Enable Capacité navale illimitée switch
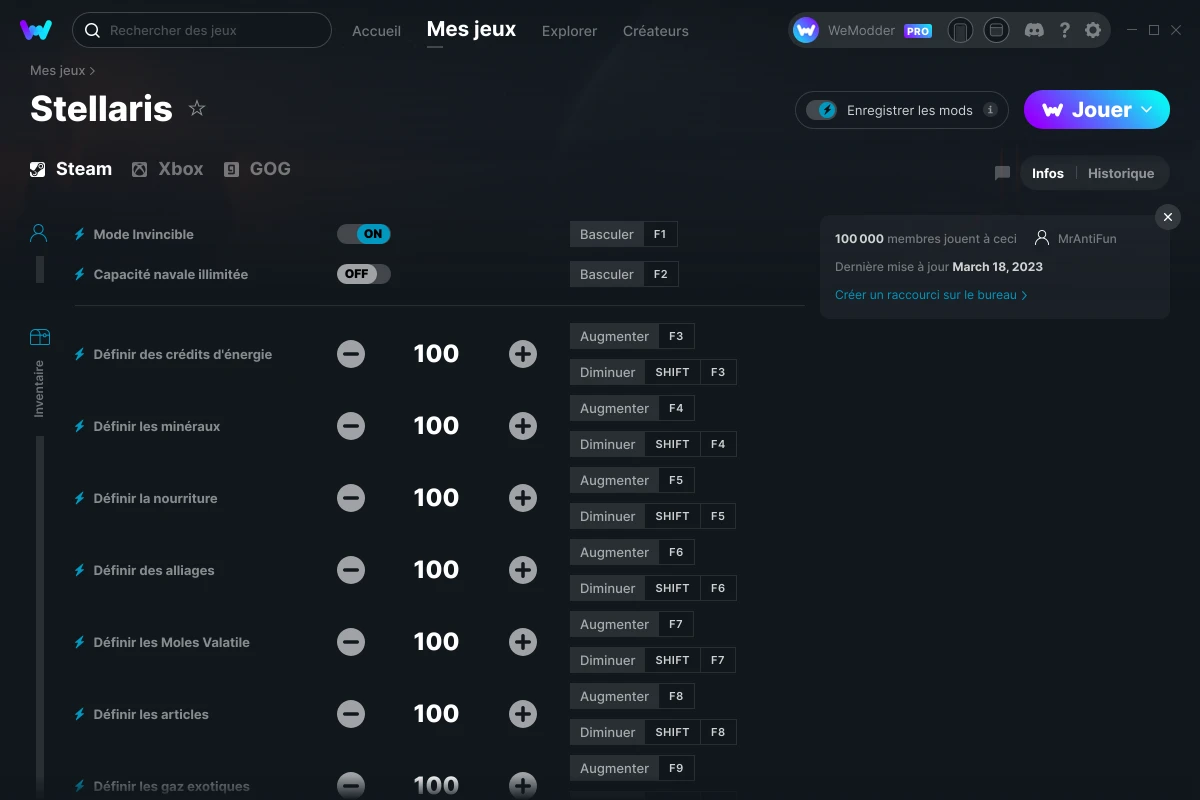Viewport: 1200px width, 800px height. (x=364, y=274)
